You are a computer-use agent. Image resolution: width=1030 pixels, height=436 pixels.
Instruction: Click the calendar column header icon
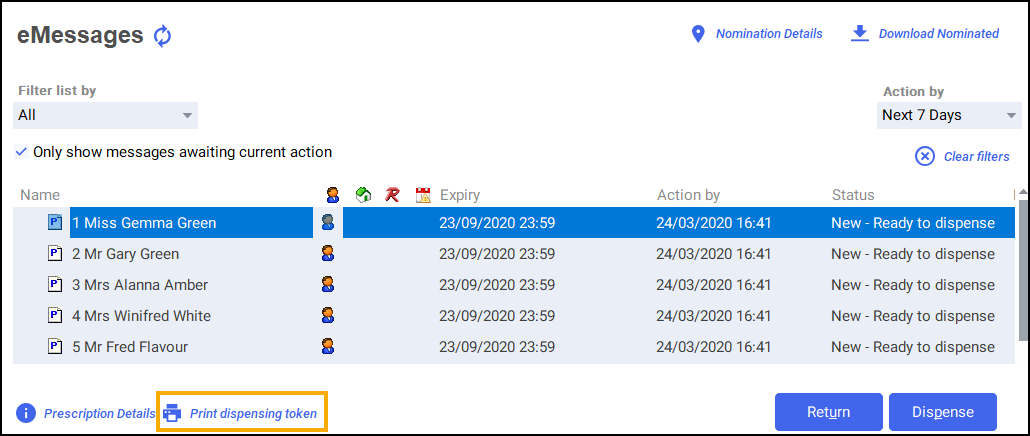click(422, 195)
